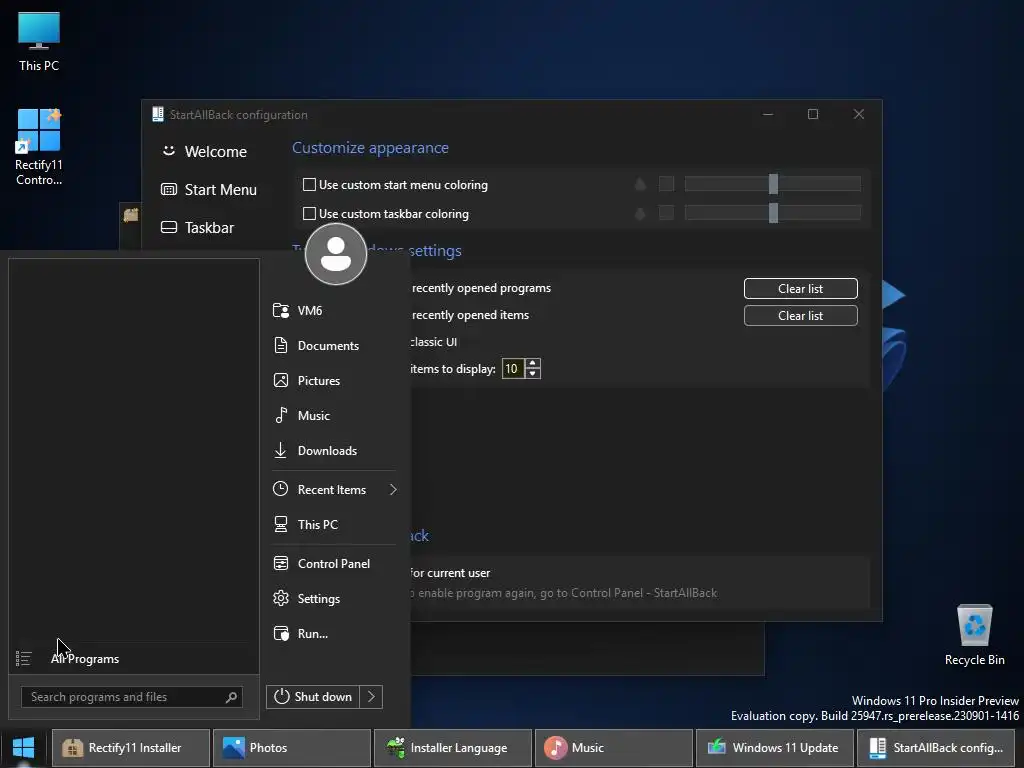Viewport: 1024px width, 768px height.
Task: Open the Settings gear icon
Action: tap(281, 598)
